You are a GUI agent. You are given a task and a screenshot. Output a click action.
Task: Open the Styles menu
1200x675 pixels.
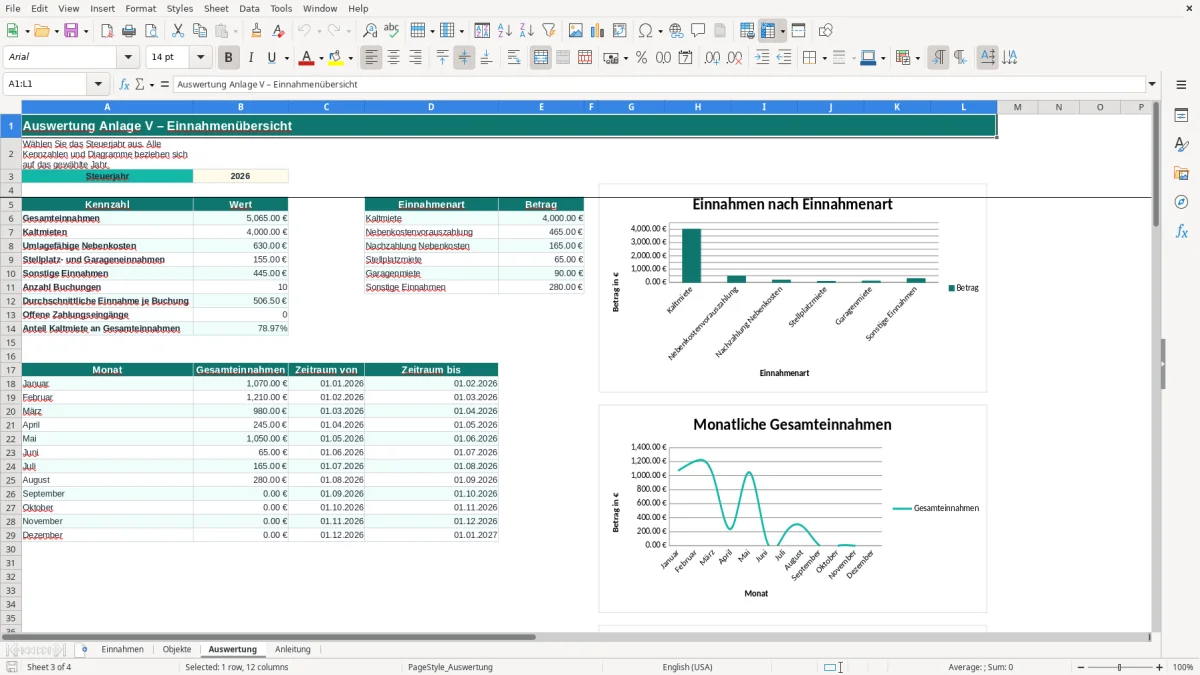pos(180,8)
